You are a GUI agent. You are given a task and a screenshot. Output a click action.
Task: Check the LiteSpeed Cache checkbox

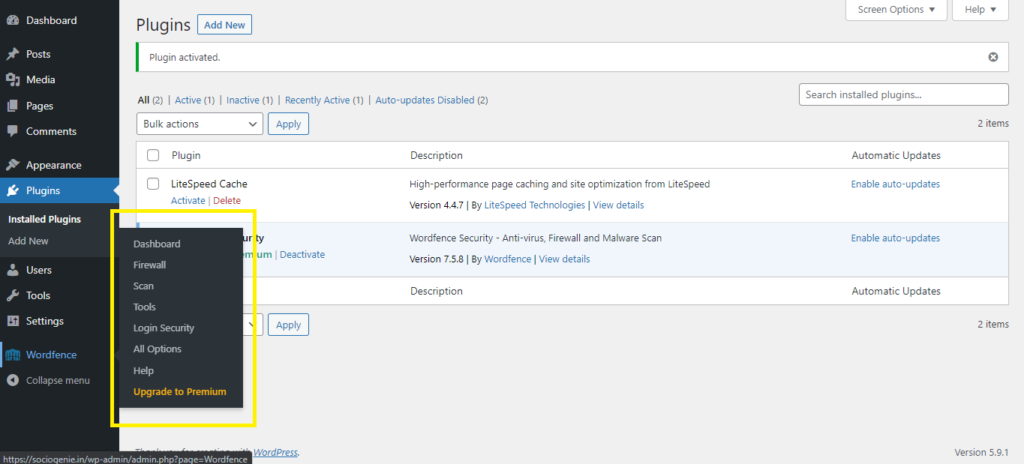click(x=153, y=184)
